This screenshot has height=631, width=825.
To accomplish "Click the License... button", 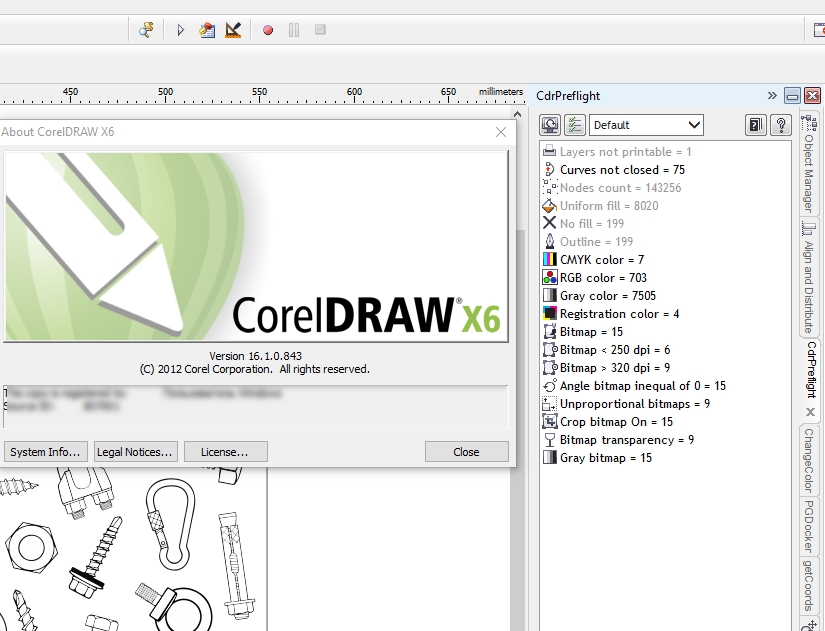I will (224, 452).
